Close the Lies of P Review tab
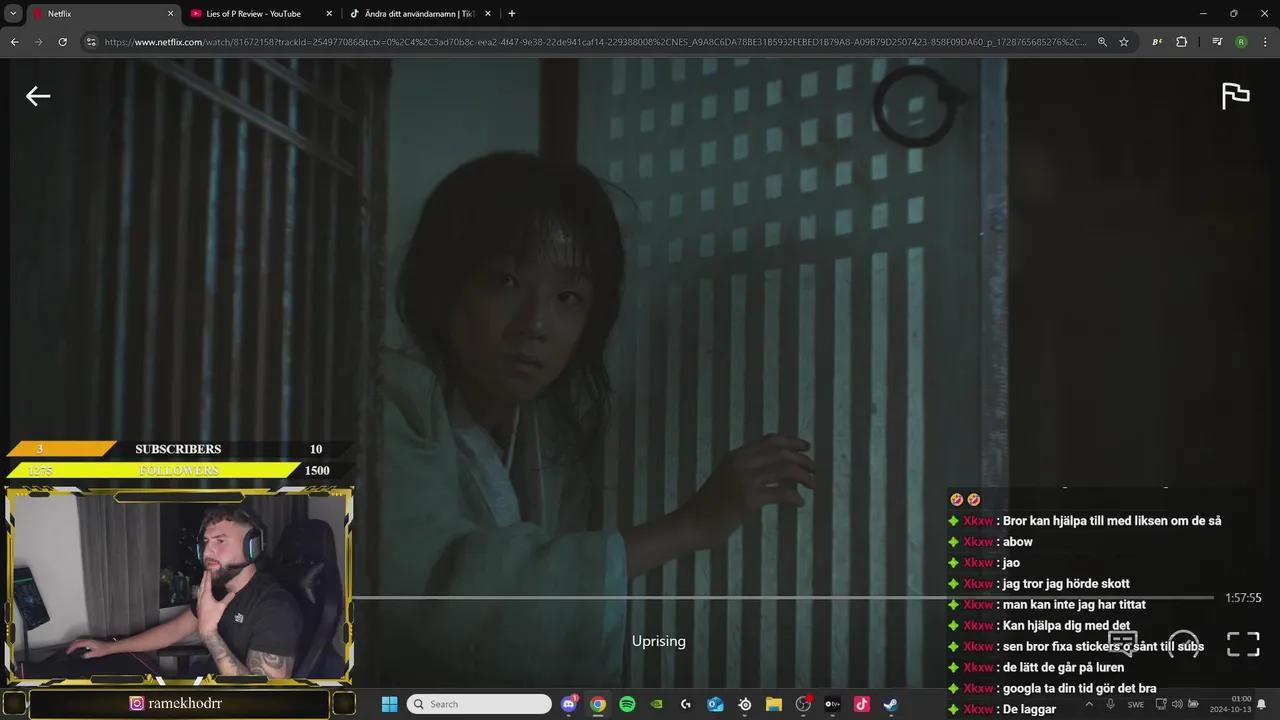Viewport: 1280px width, 720px height. coord(329,14)
